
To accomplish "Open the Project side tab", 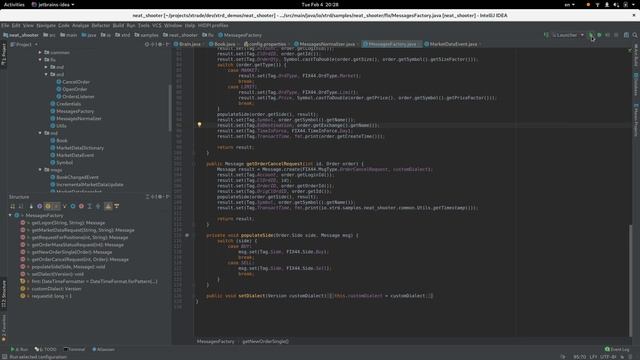I will [4, 55].
